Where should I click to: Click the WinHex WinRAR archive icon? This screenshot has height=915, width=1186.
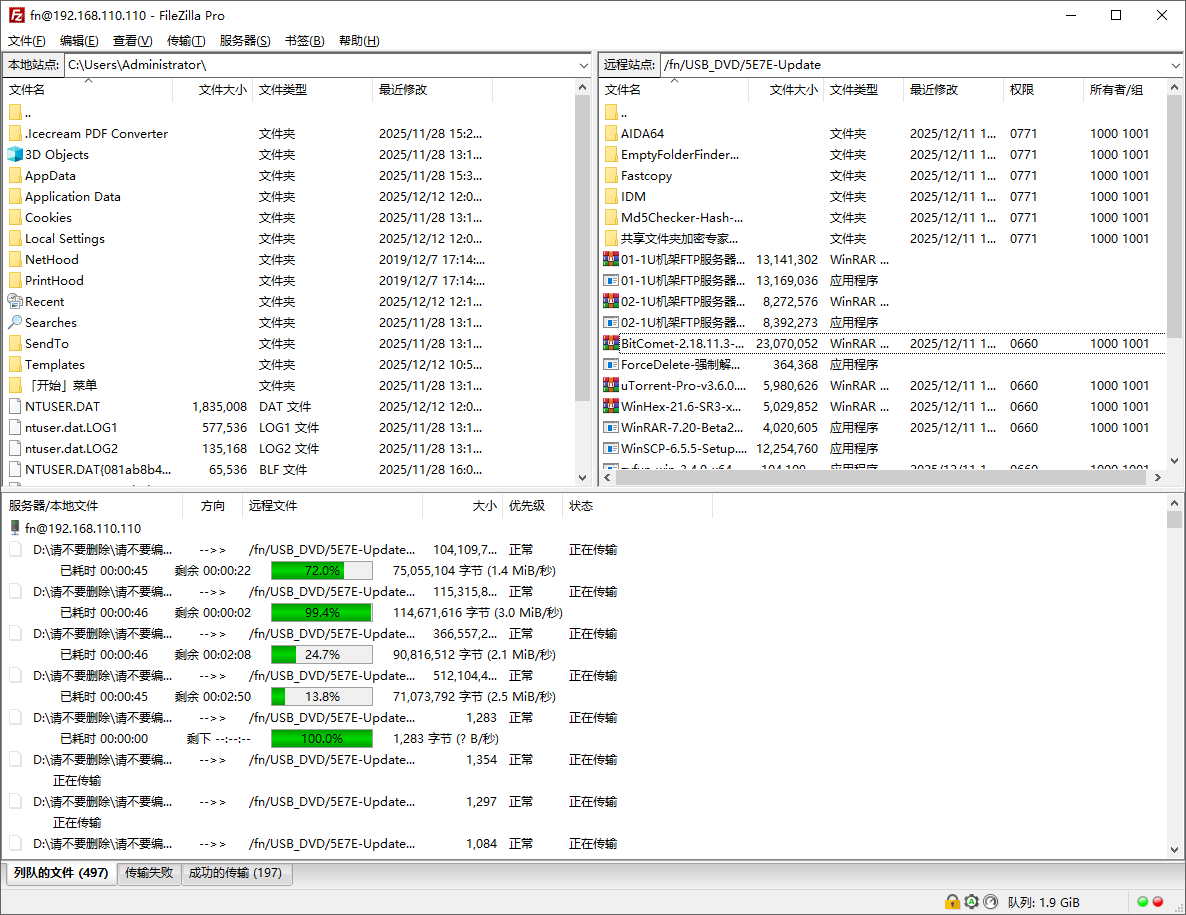pyautogui.click(x=611, y=406)
